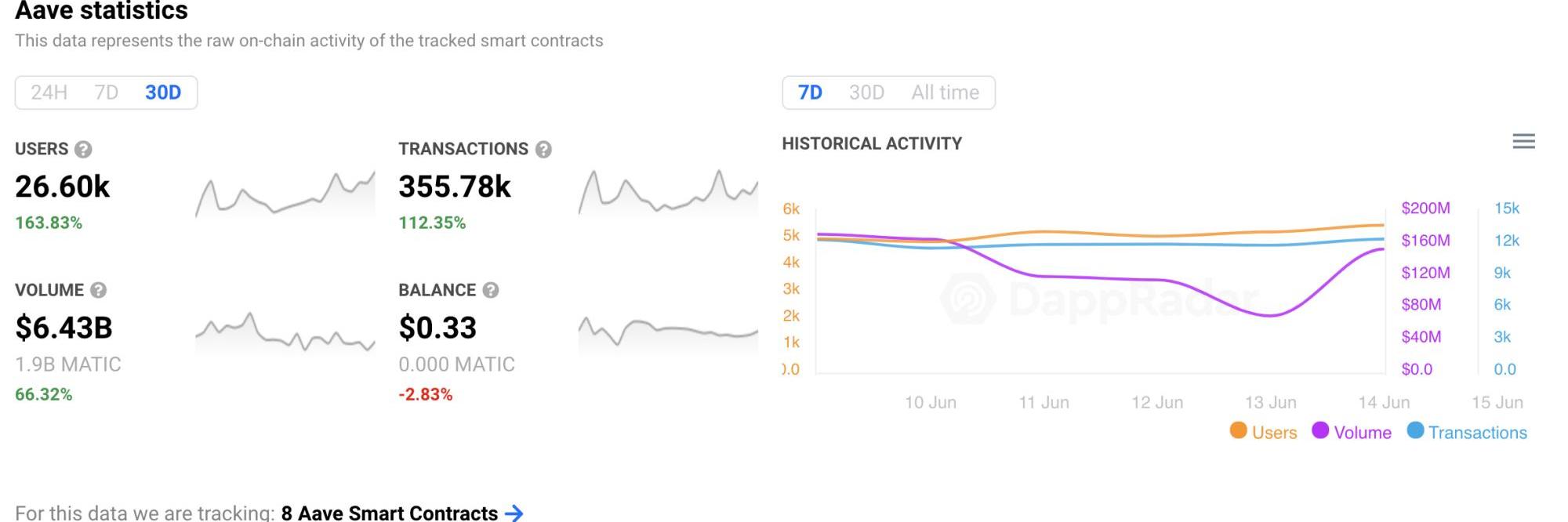Switch historical chart to 30D

(x=866, y=92)
